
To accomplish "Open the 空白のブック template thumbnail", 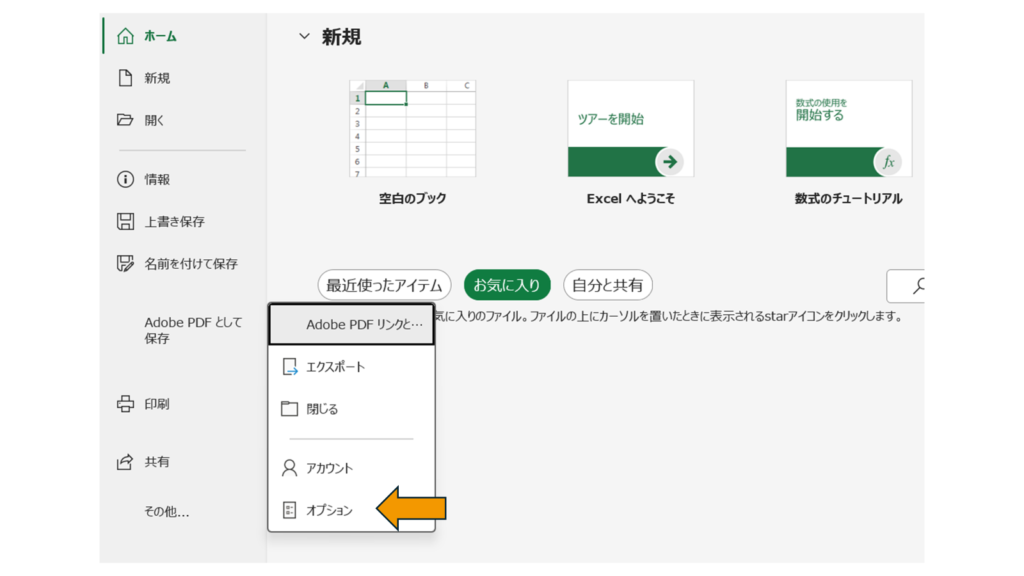I will (412, 130).
